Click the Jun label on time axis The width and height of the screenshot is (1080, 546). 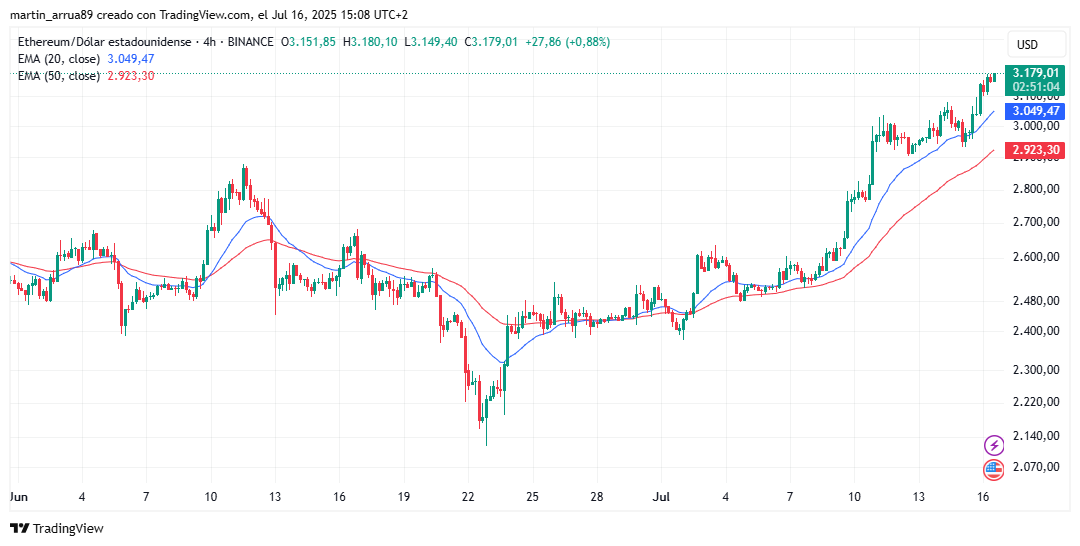(18, 496)
